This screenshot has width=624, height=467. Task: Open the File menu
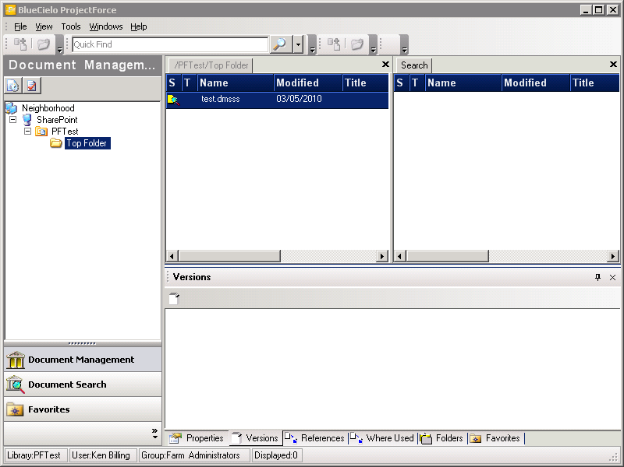click(20, 27)
